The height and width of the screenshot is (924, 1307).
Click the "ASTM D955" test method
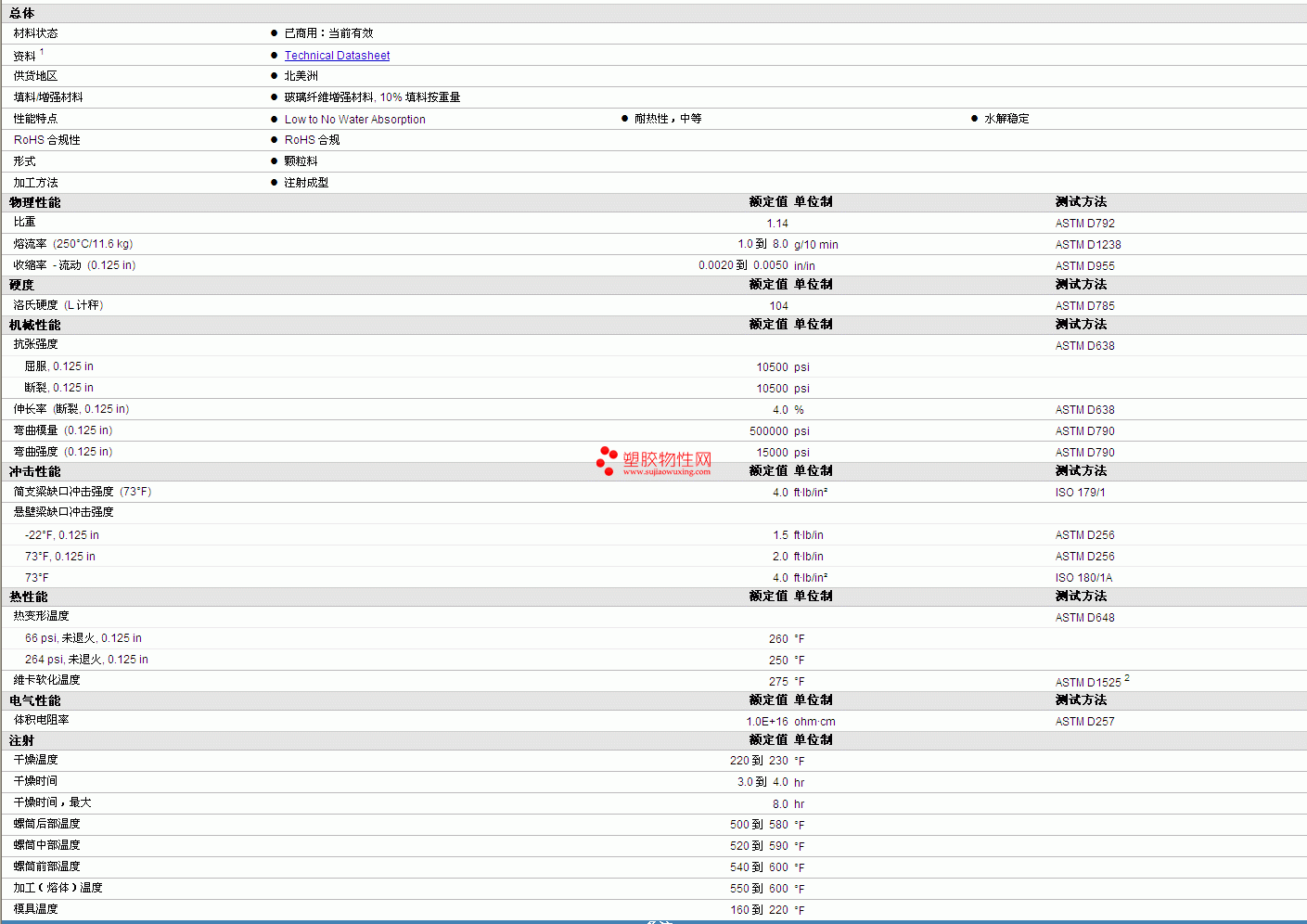coord(1084,266)
